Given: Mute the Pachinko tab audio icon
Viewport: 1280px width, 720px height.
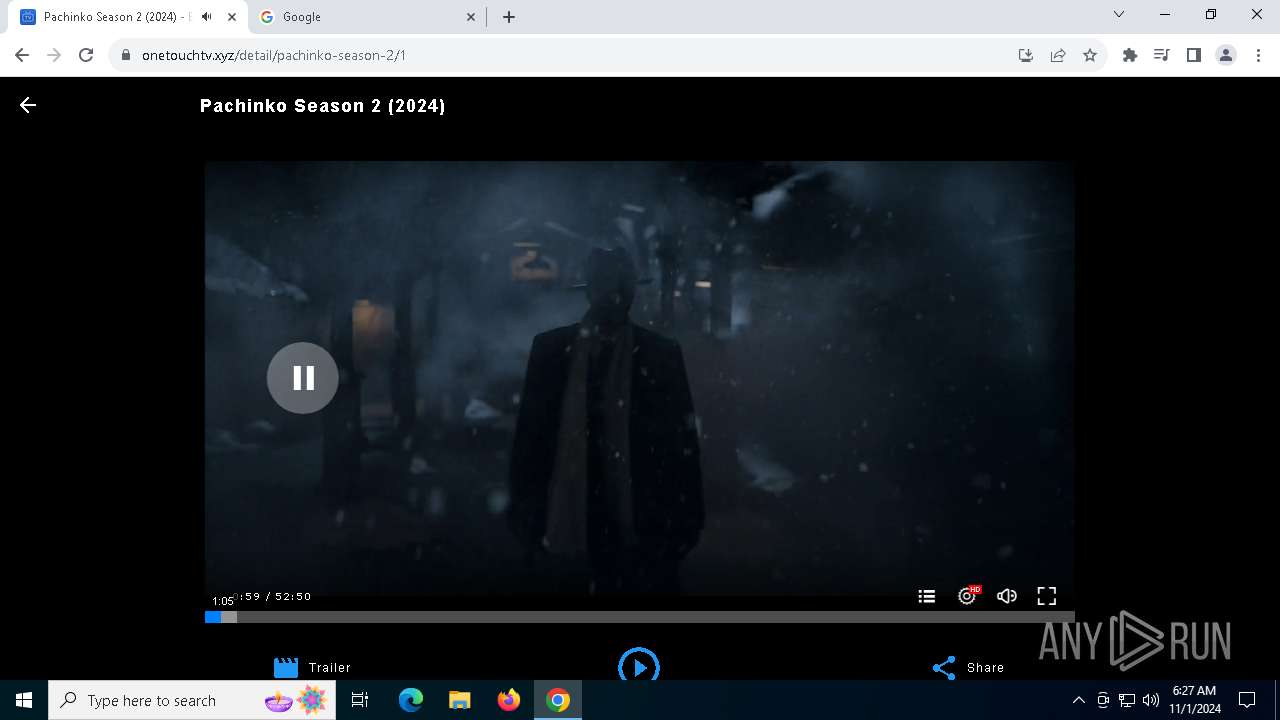Looking at the screenshot, I should pos(206,17).
